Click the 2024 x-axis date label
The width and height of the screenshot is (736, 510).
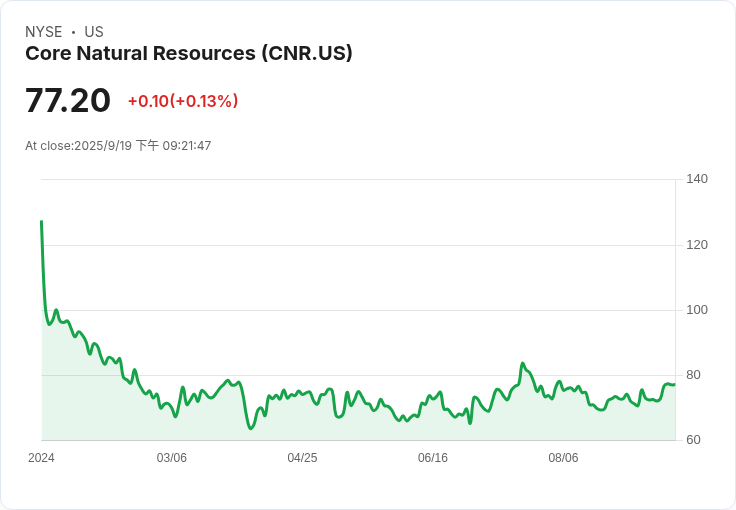[41, 458]
